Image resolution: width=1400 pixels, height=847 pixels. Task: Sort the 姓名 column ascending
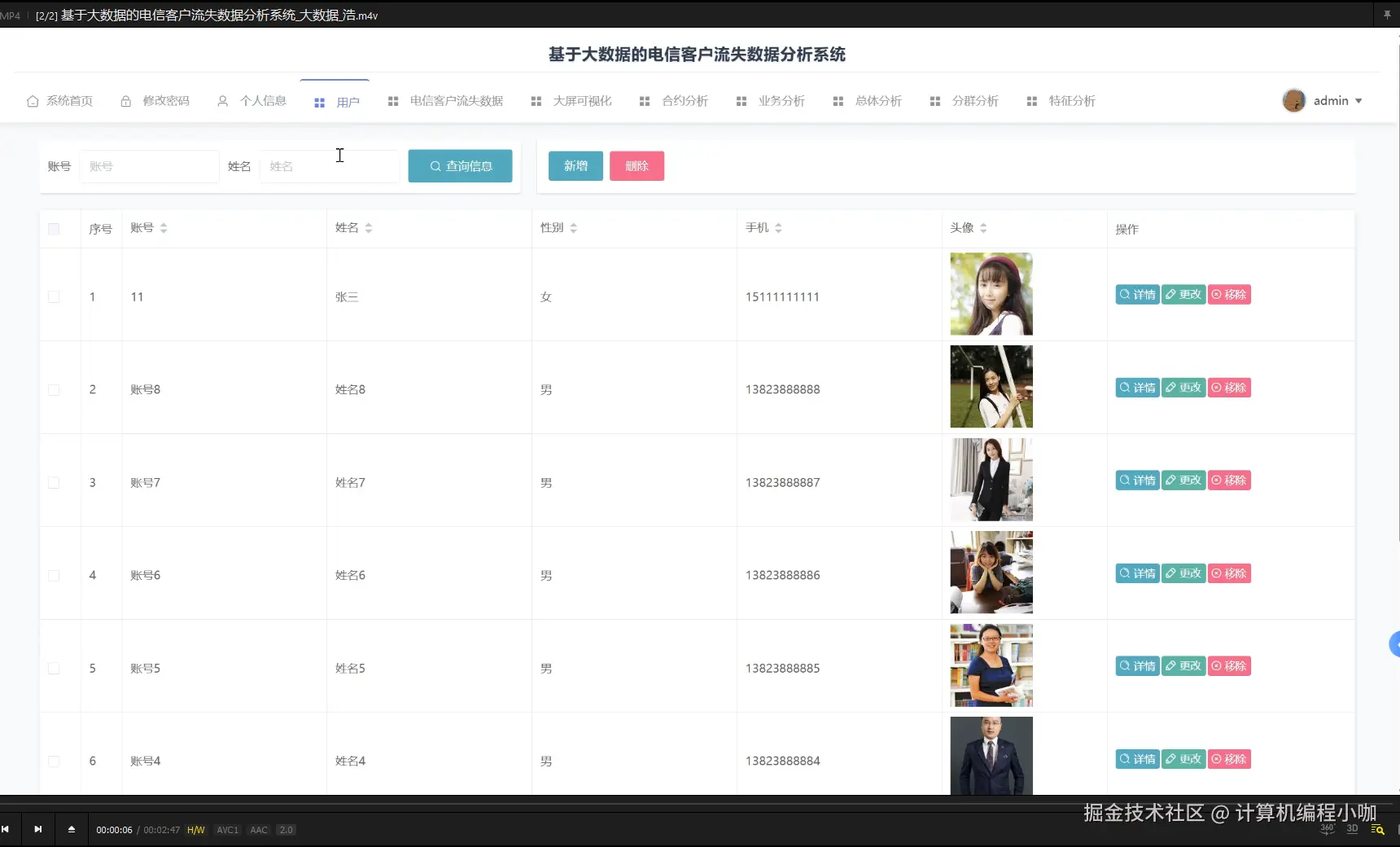click(368, 224)
